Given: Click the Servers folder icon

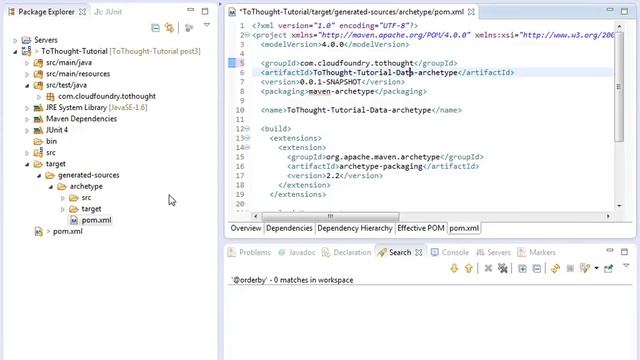Looking at the screenshot, I should coord(26,40).
